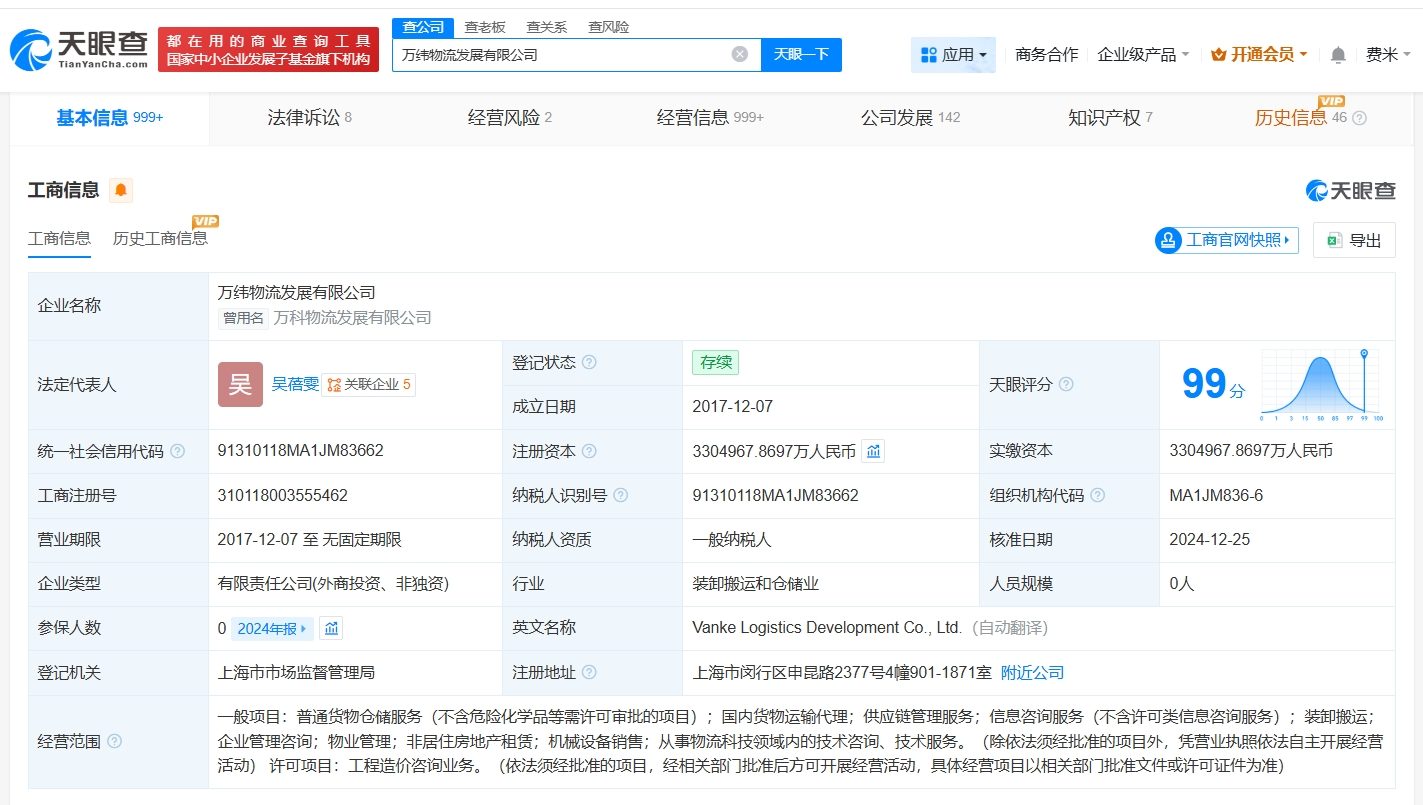Image resolution: width=1423 pixels, height=805 pixels.
Task: Click chart icon next to 2024年报
Action: tap(331, 628)
